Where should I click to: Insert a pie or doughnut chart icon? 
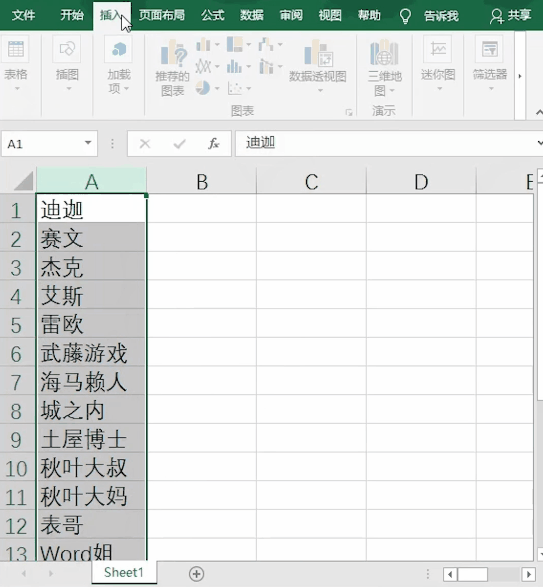click(x=203, y=88)
